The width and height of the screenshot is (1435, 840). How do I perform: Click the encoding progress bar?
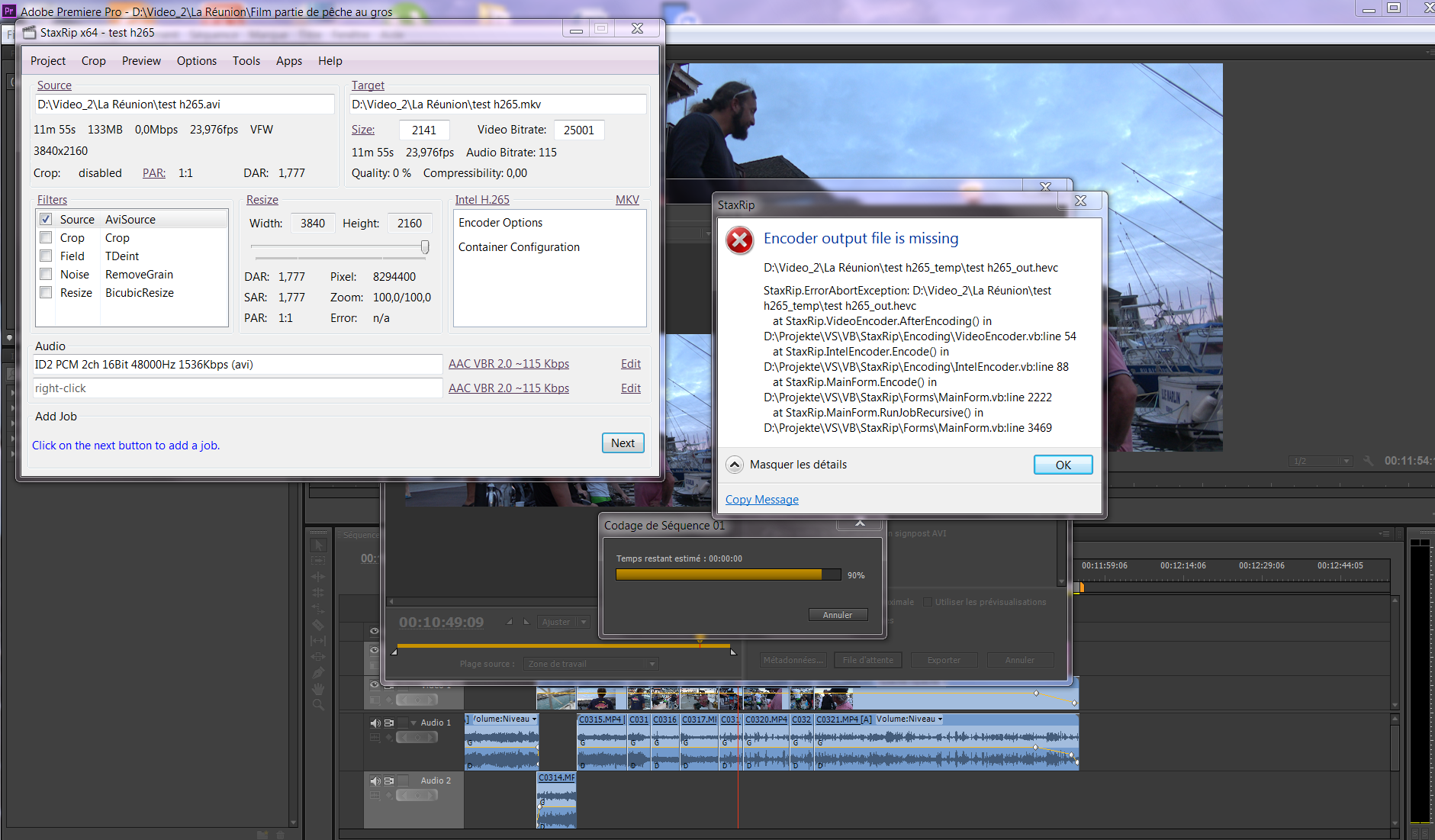[x=728, y=574]
